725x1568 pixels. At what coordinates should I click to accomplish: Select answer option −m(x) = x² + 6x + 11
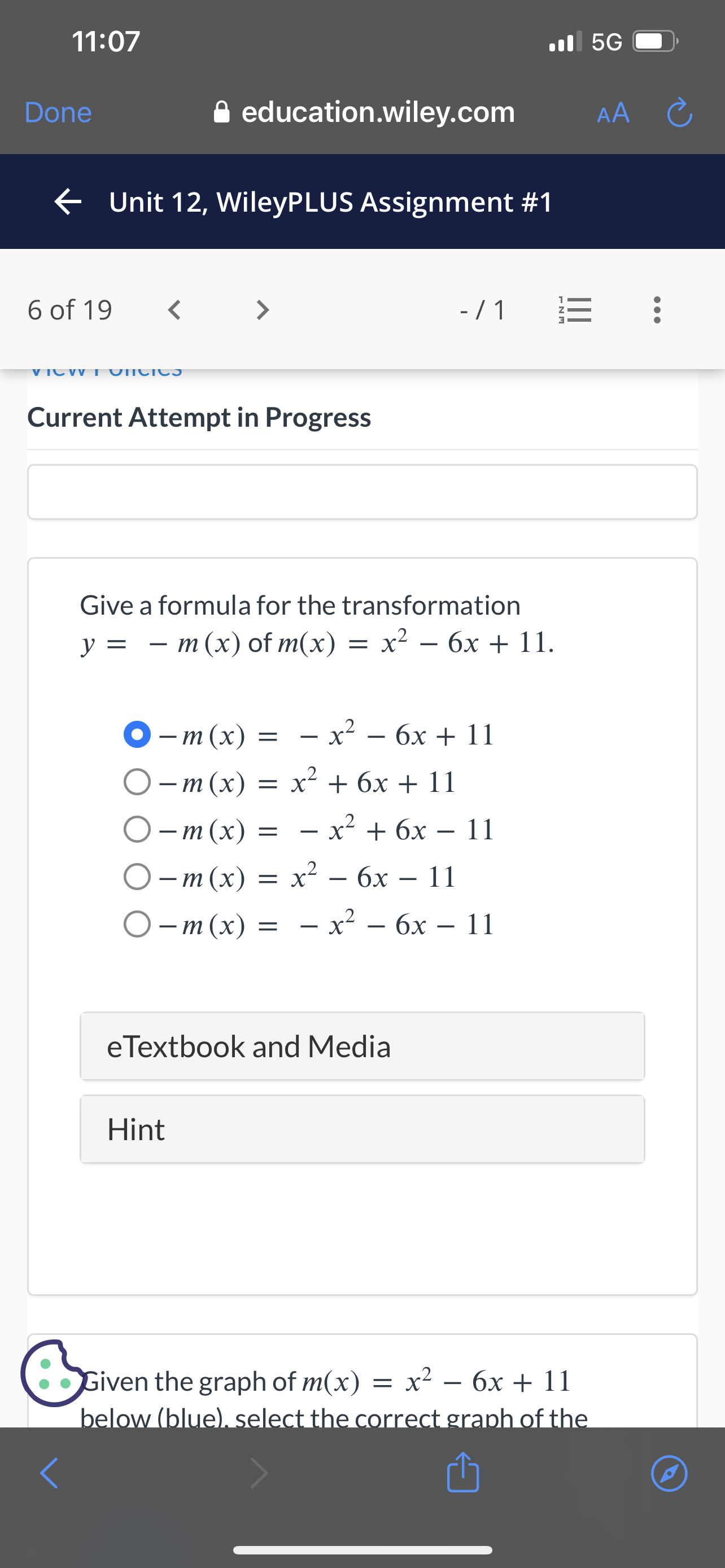point(137,782)
